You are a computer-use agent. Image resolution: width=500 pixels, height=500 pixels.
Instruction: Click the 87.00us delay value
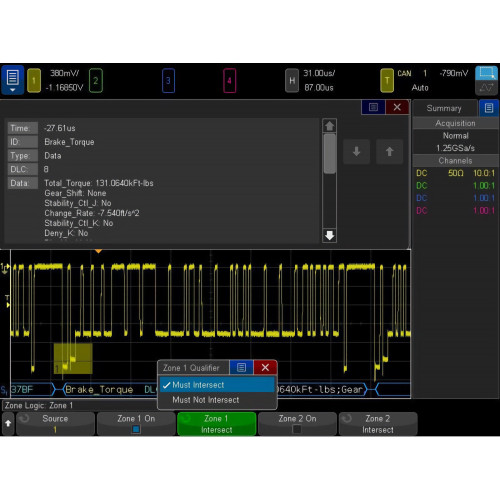pos(319,88)
